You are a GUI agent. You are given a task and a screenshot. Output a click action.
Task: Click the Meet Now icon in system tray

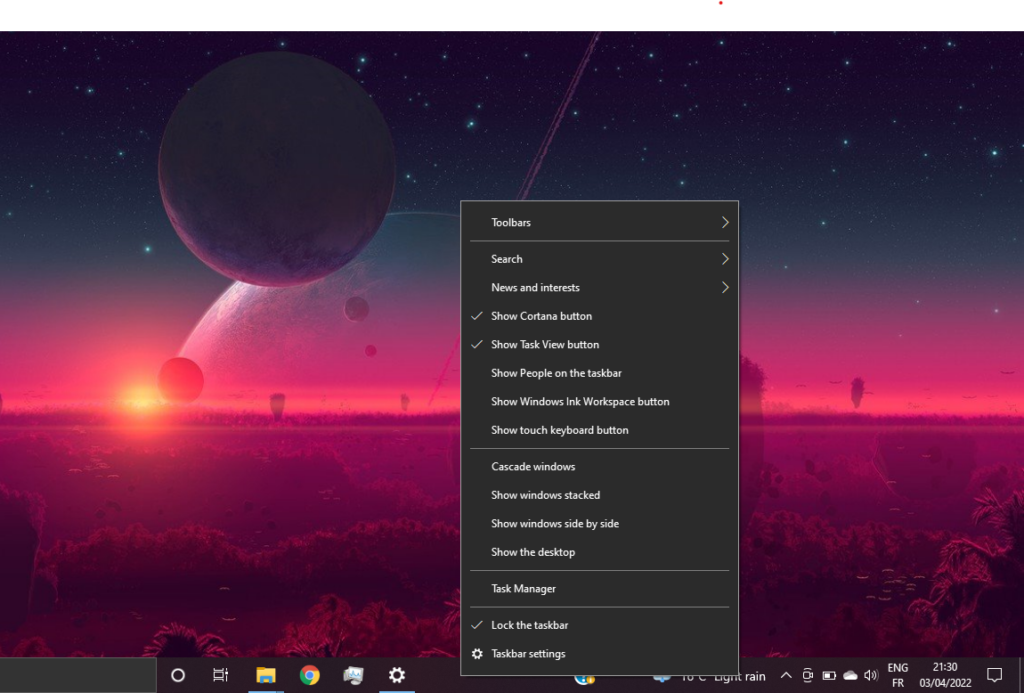pos(808,675)
